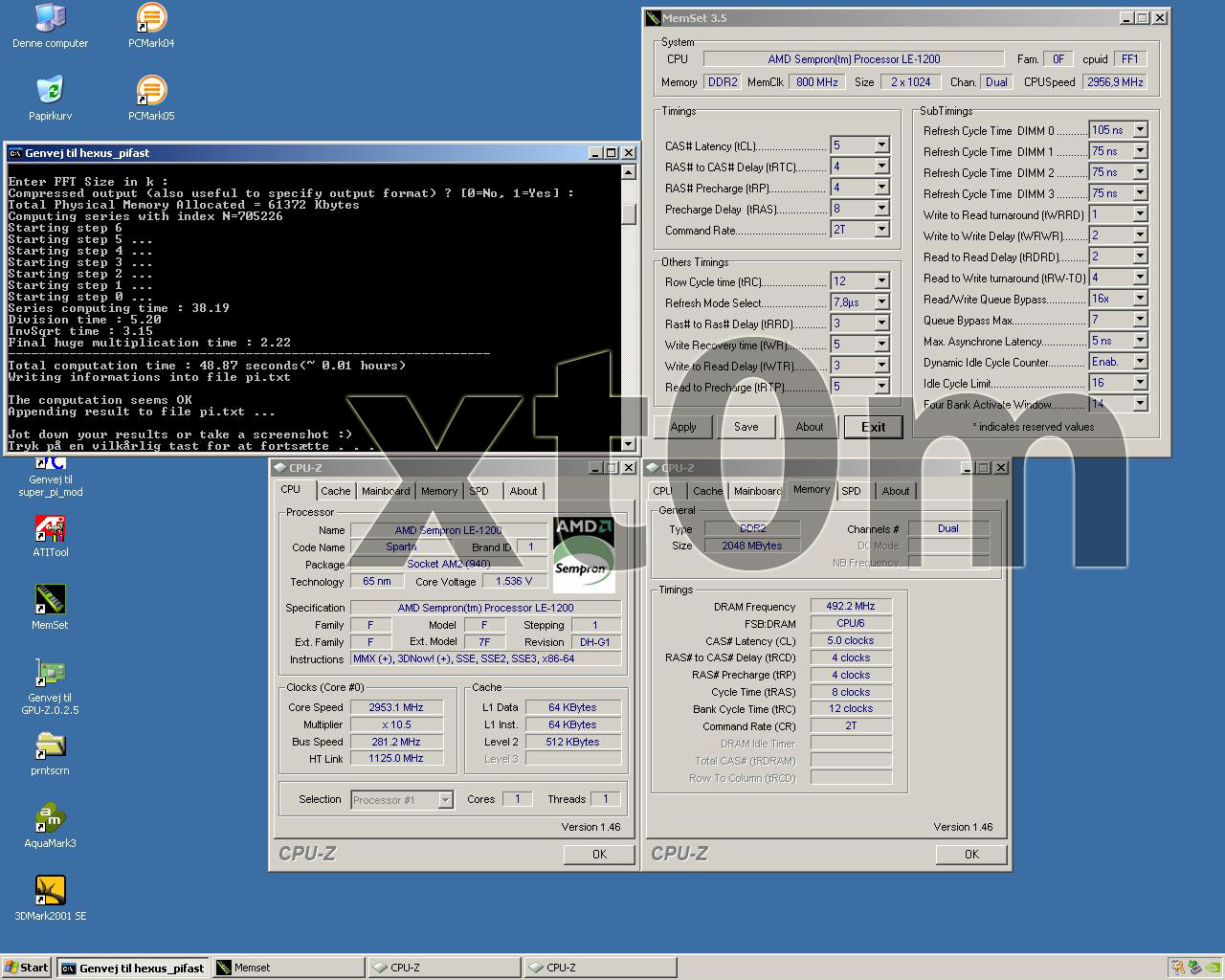Switch to the Memset taskbar item
This screenshot has width=1225, height=980.
click(289, 968)
